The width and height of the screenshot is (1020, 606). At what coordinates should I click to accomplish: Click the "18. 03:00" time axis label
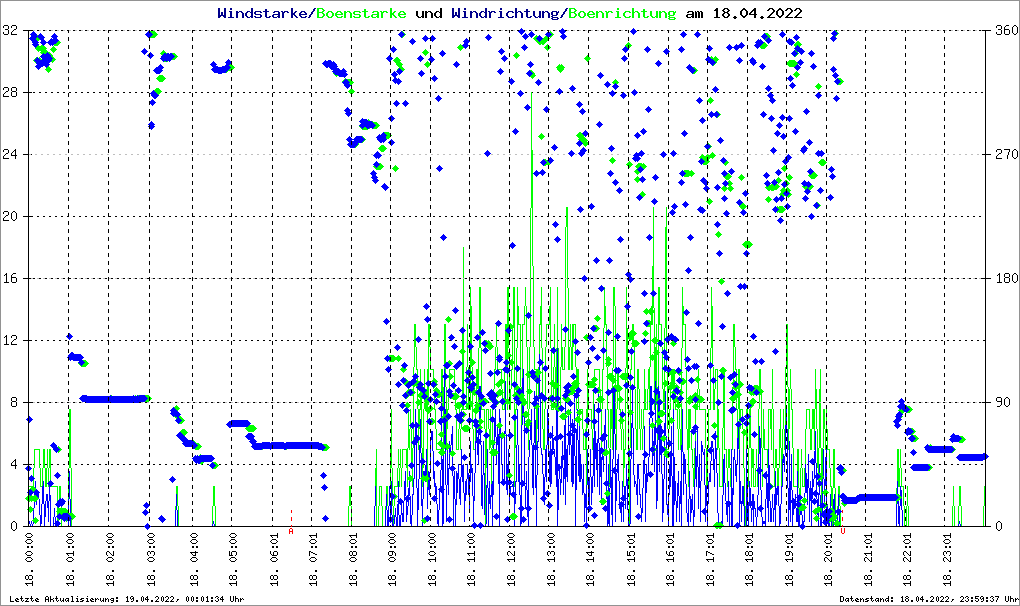click(x=151, y=558)
